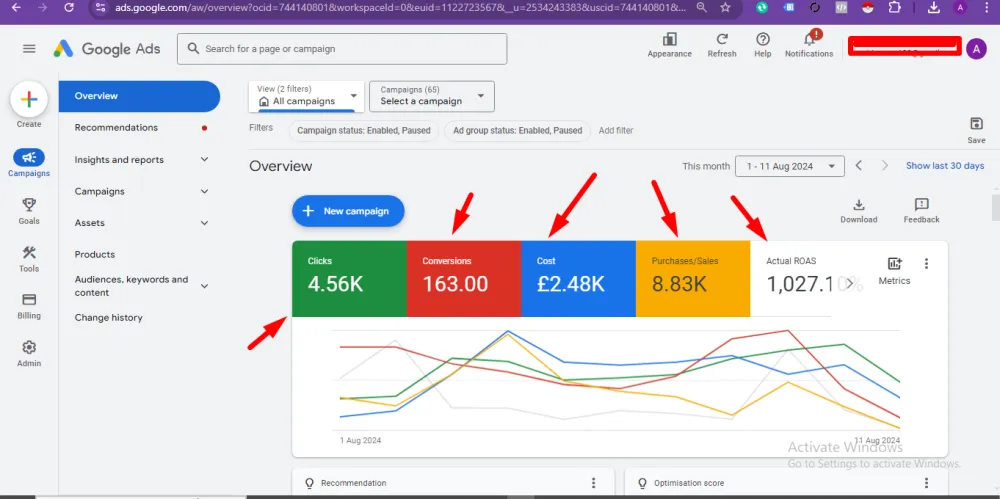Viewport: 1000px width, 499px height.
Task: Click Optimisation score card title
Action: pyautogui.click(x=689, y=483)
